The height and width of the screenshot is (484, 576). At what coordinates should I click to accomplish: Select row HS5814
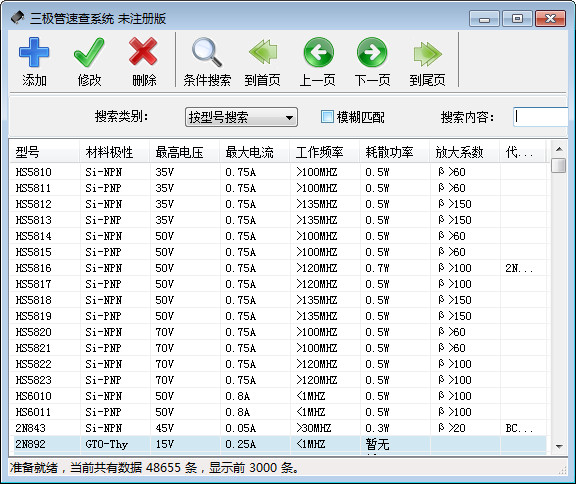point(278,236)
